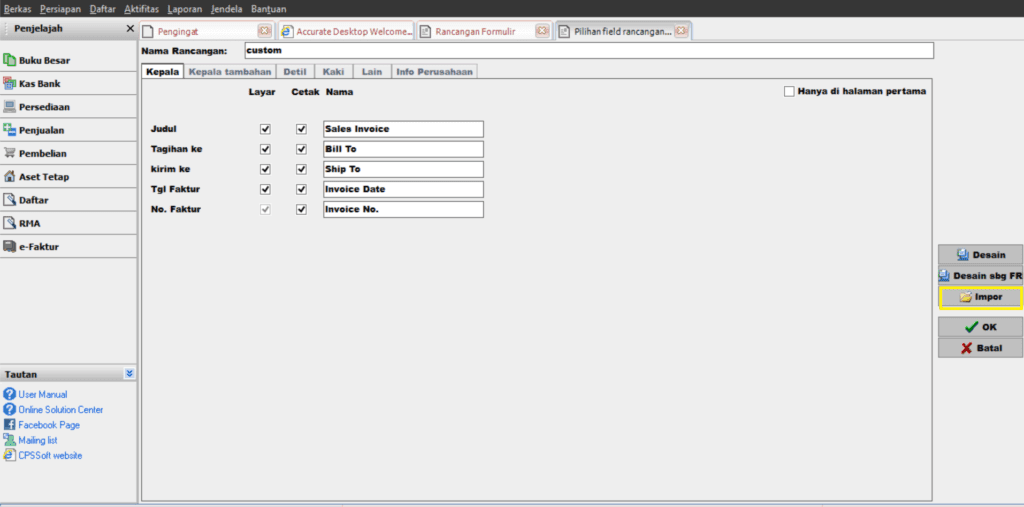The width and height of the screenshot is (1024, 507).
Task: Open the e-Faktur module
Action: pyautogui.click(x=40, y=246)
